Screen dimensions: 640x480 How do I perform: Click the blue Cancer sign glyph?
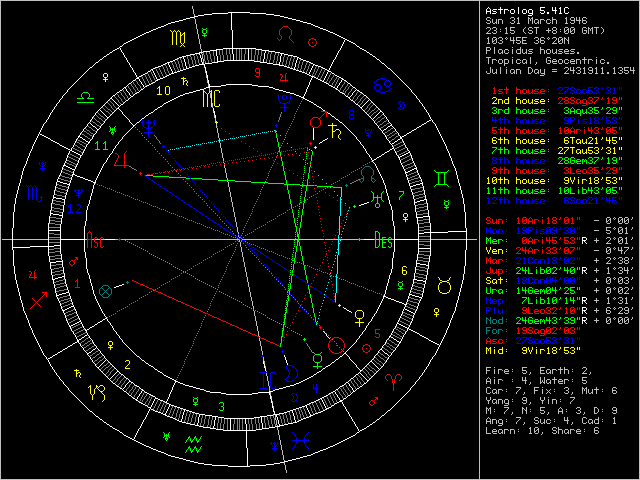383,86
